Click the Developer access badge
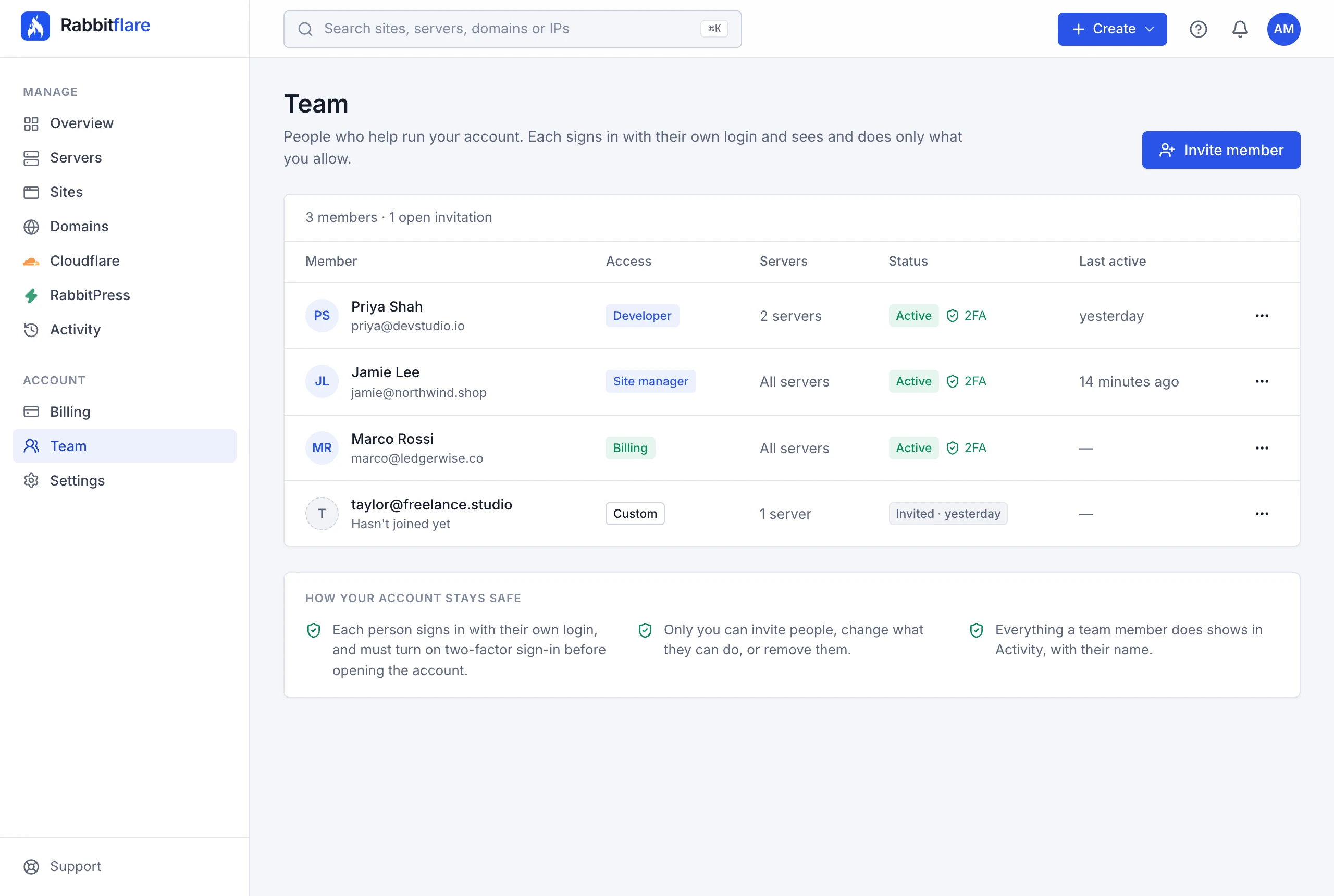The image size is (1334, 896). pyautogui.click(x=642, y=316)
